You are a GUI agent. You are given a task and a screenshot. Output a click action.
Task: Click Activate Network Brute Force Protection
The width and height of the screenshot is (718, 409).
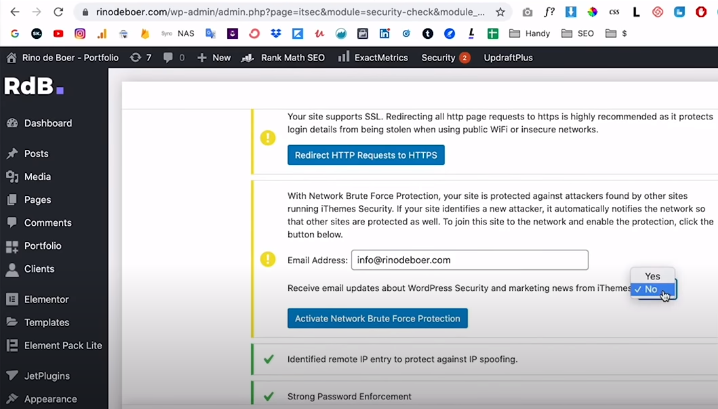pyautogui.click(x=377, y=318)
